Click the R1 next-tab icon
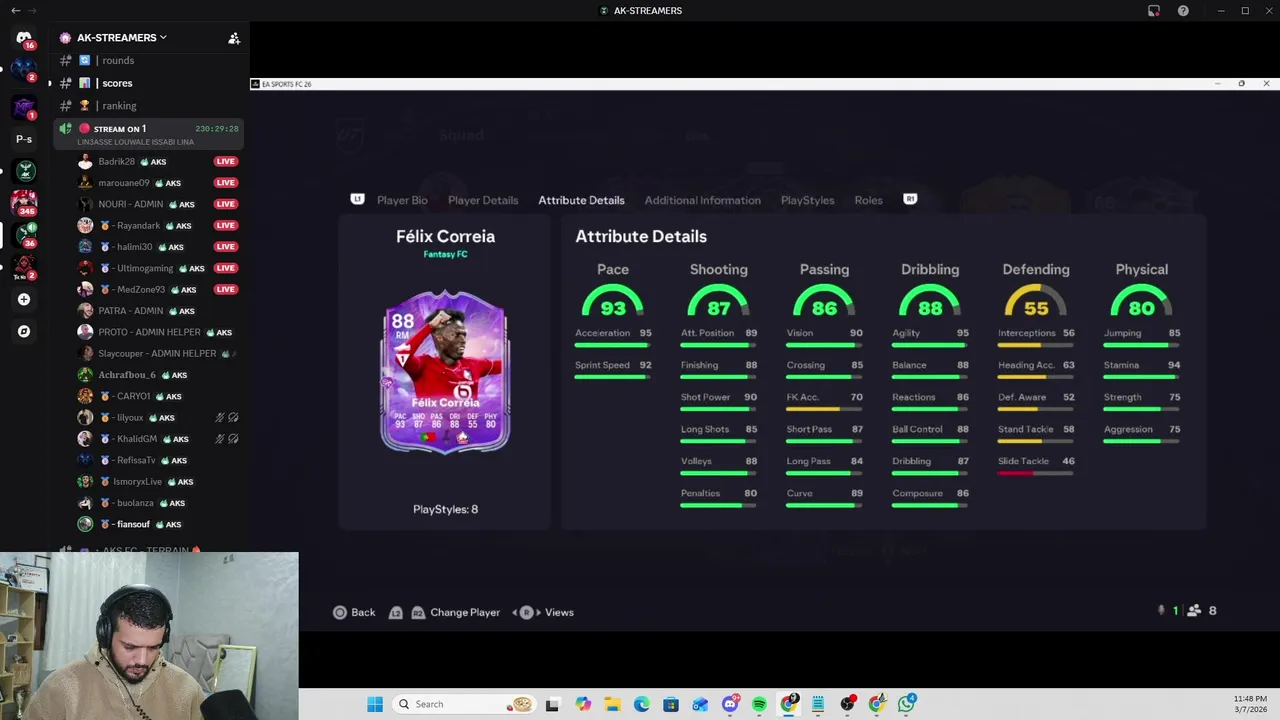This screenshot has width=1280, height=720. coord(910,199)
